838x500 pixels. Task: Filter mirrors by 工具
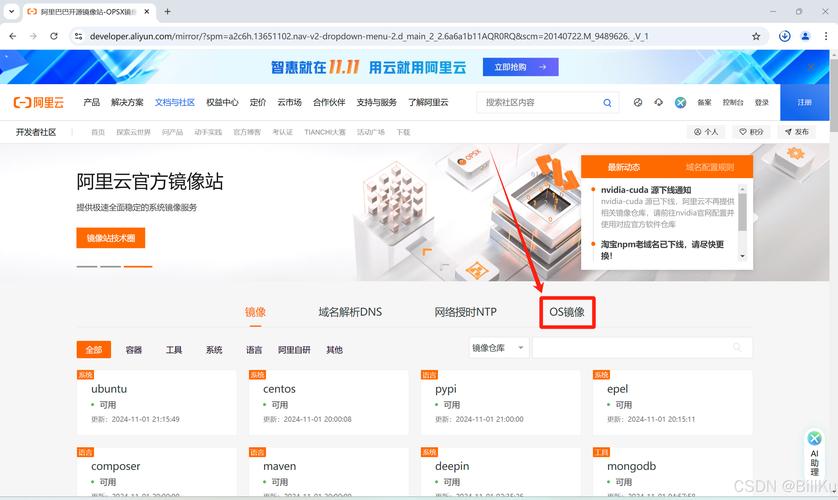click(x=174, y=349)
